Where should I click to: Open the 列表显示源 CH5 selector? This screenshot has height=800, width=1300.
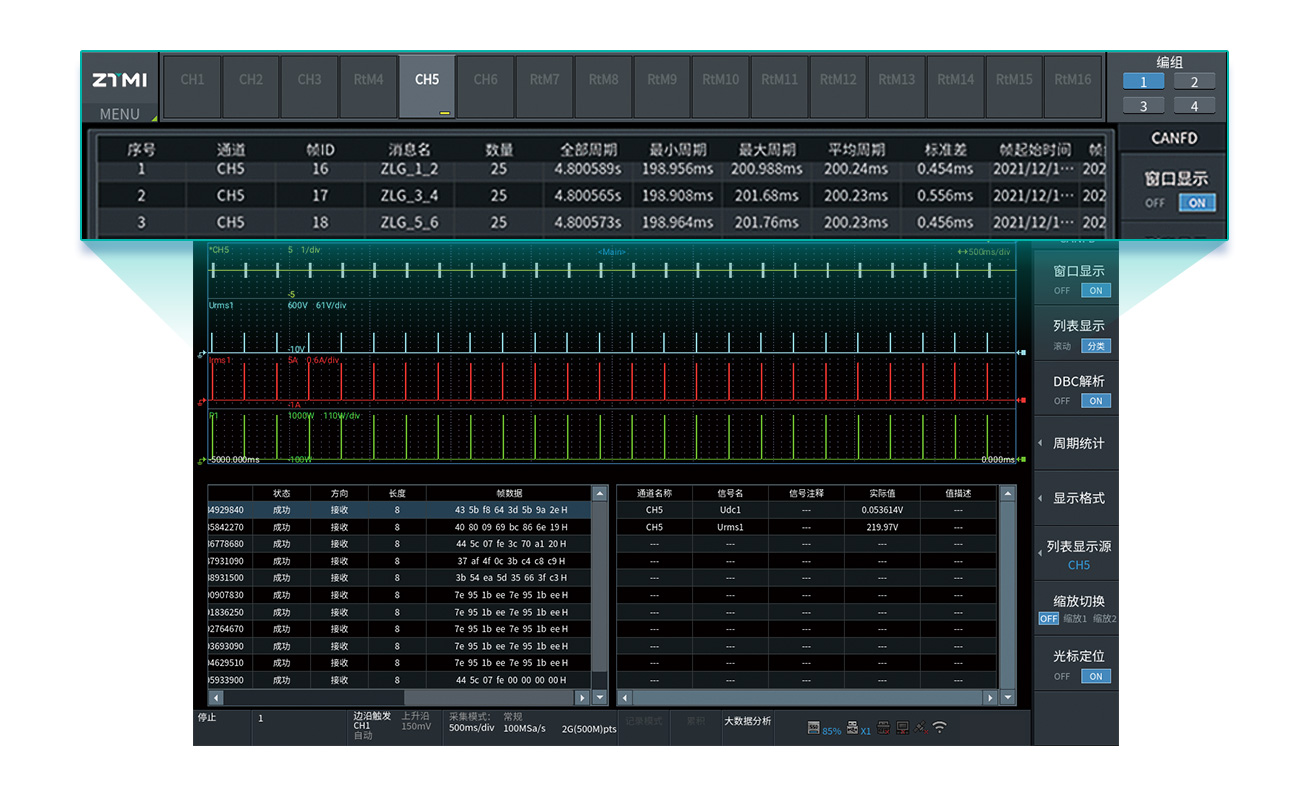pyautogui.click(x=1076, y=555)
